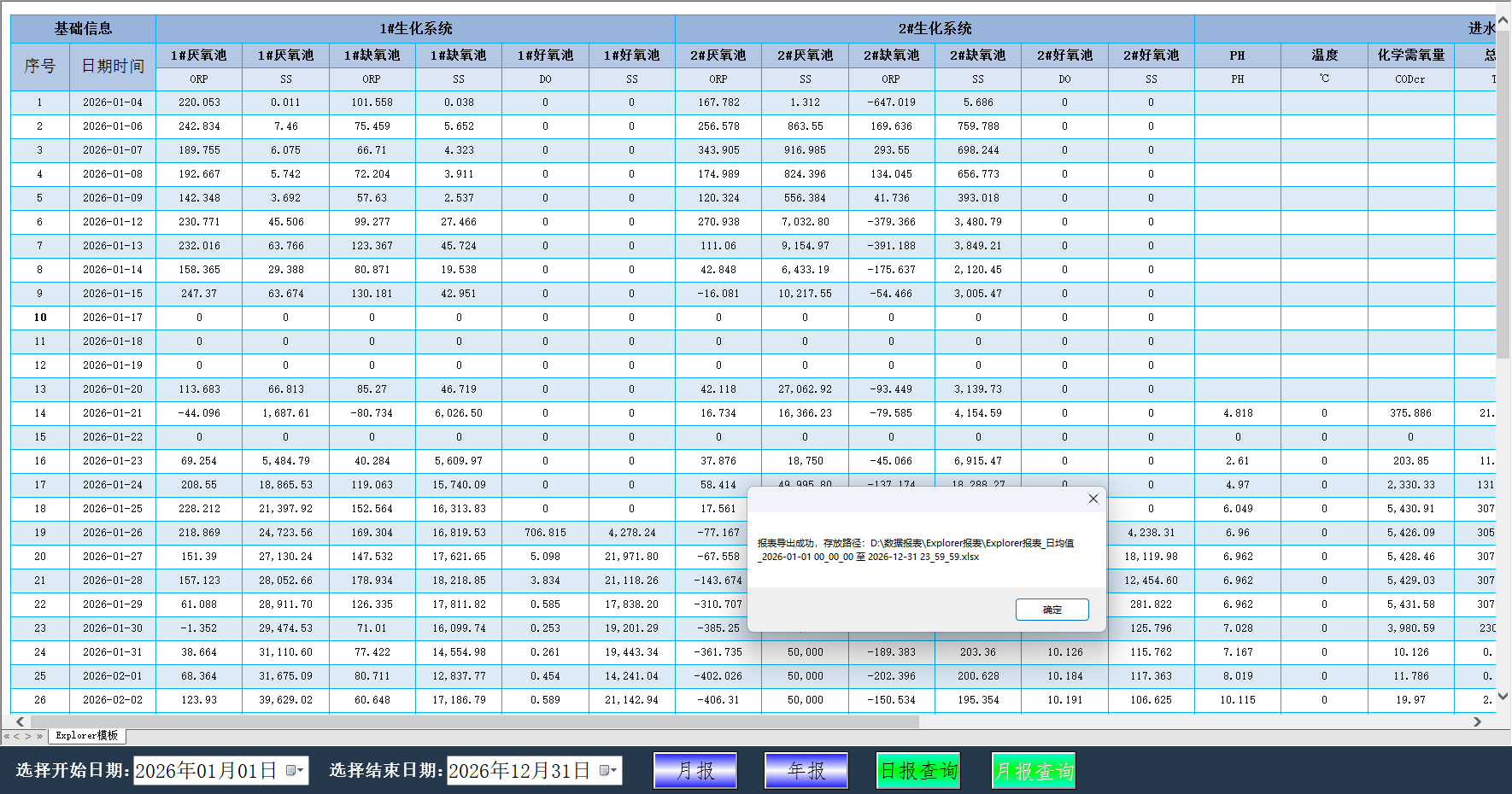Click the 日期时间 column header
The width and height of the screenshot is (1512, 794).
112,65
